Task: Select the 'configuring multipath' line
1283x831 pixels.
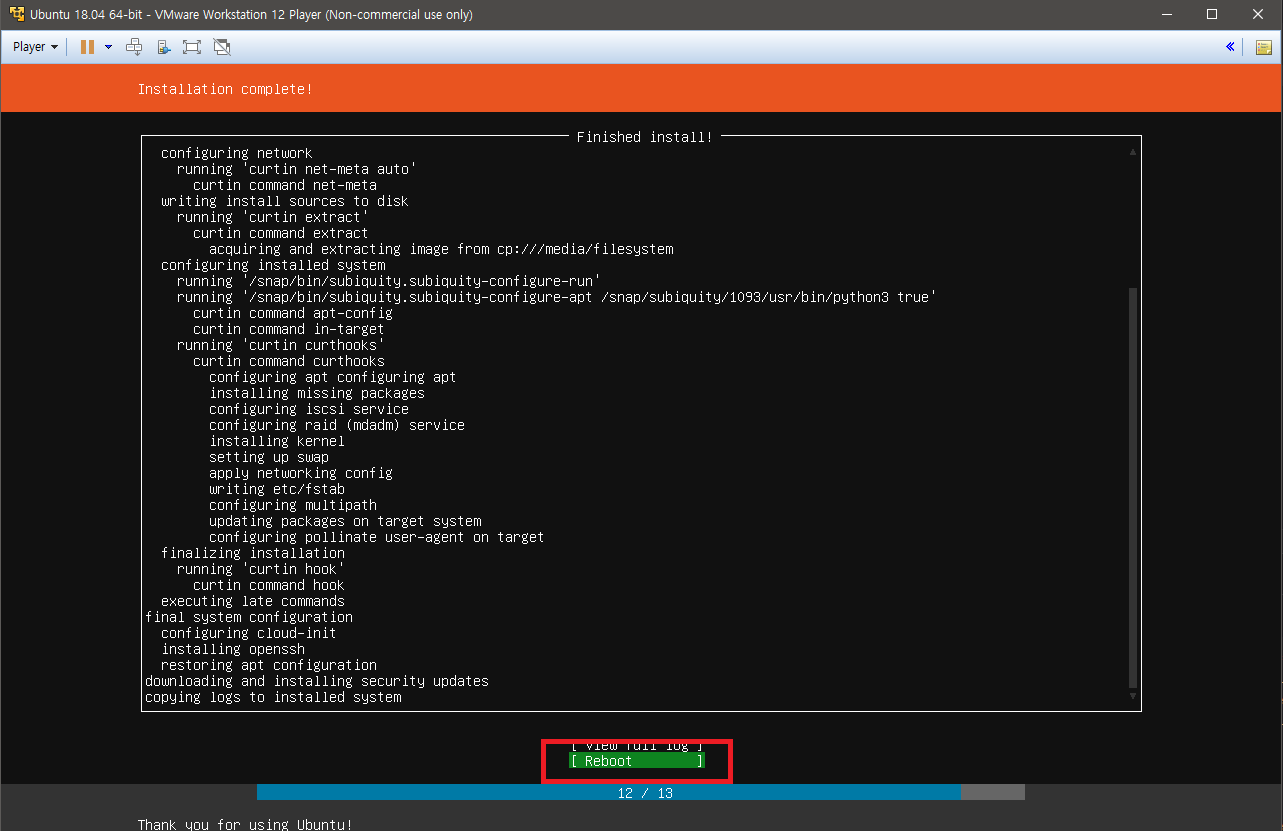Action: [x=293, y=505]
